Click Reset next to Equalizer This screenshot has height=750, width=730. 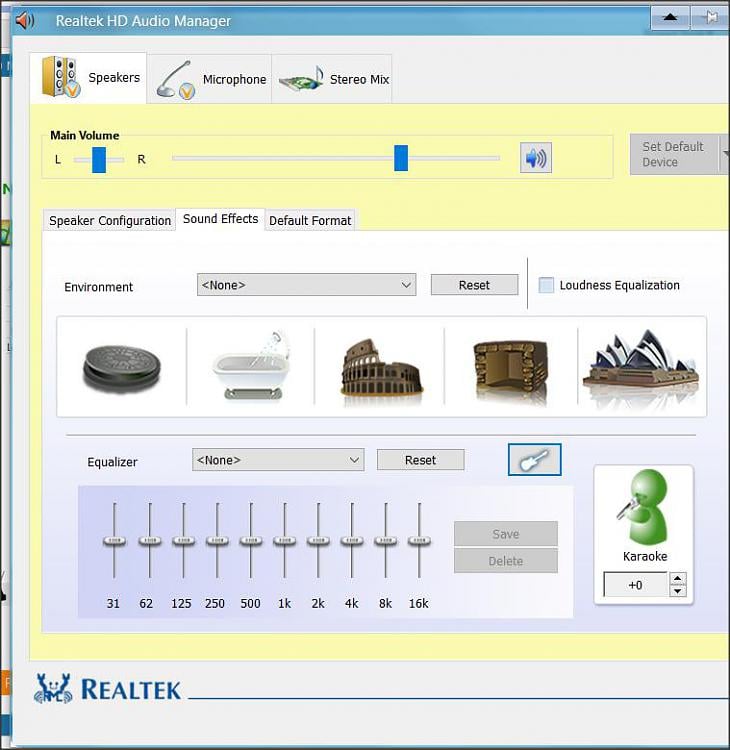tap(420, 460)
